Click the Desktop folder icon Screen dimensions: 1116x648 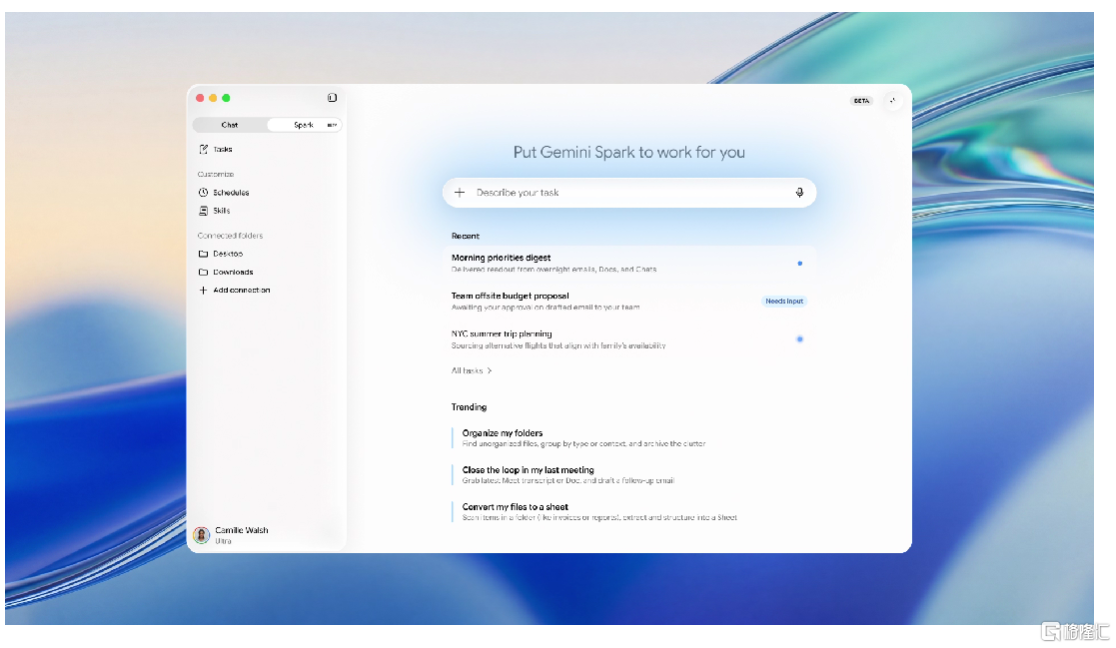click(x=204, y=254)
